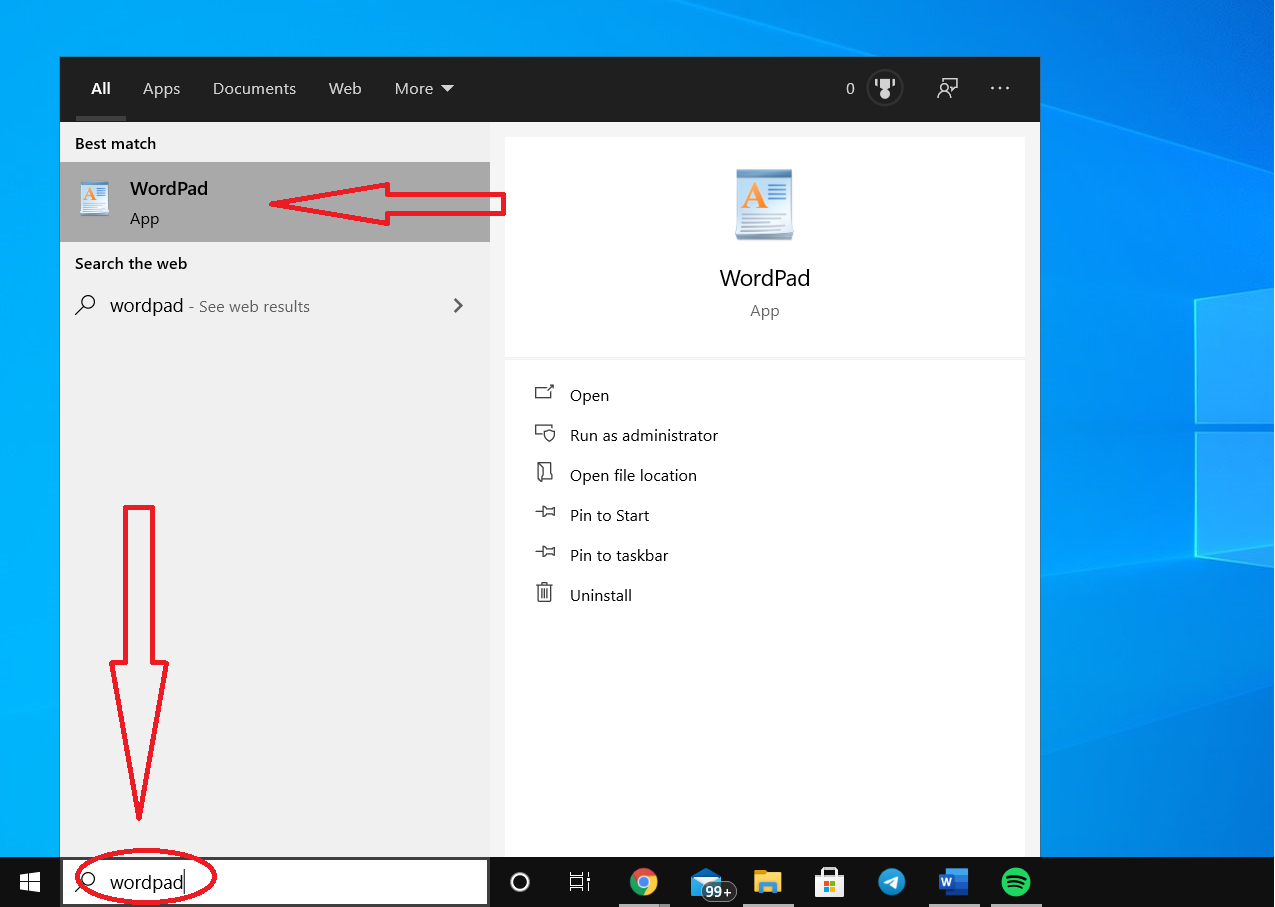Click the Best match heading text
Viewport: 1275px width, 907px height.
click(115, 144)
